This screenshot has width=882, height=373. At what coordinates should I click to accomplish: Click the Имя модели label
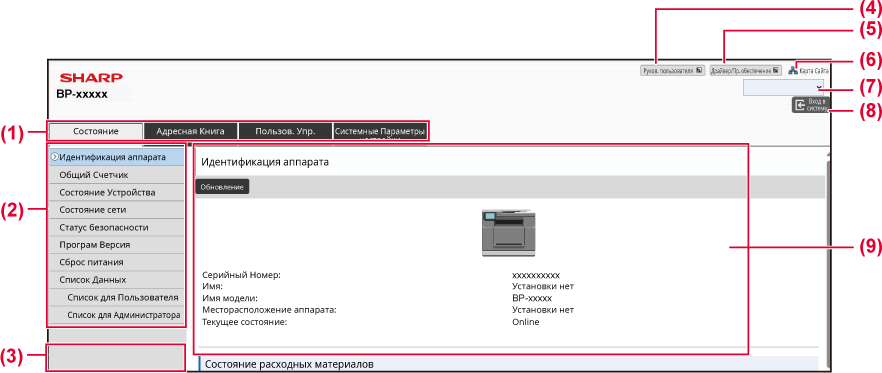(x=230, y=298)
